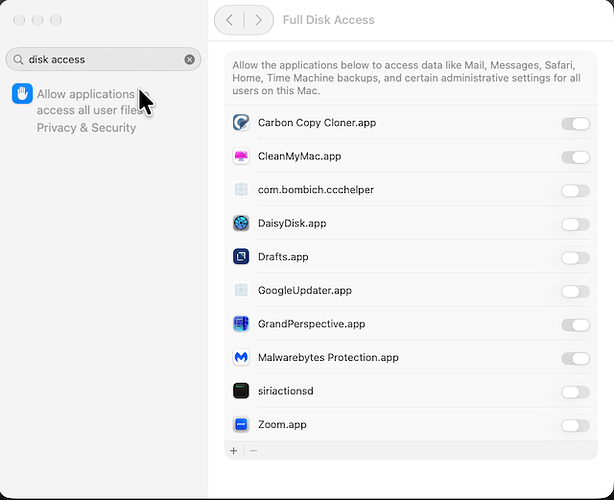This screenshot has height=500, width=614.
Task: Select the 'com.bombich.ccchelper' row text
Action: (x=316, y=190)
